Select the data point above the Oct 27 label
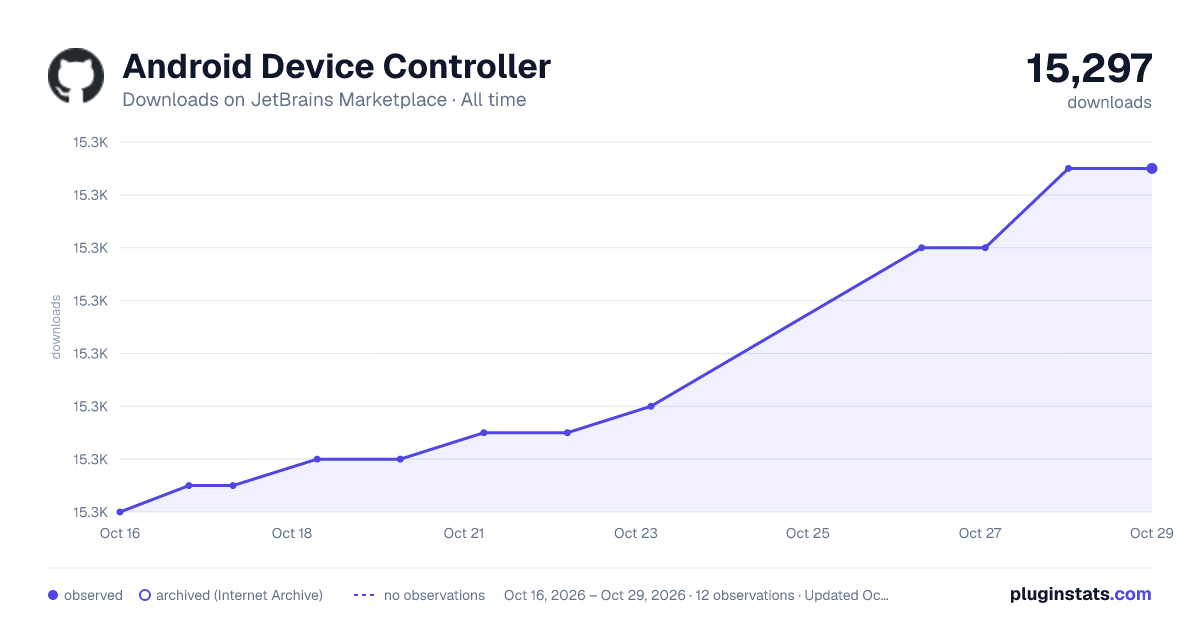 tap(985, 247)
